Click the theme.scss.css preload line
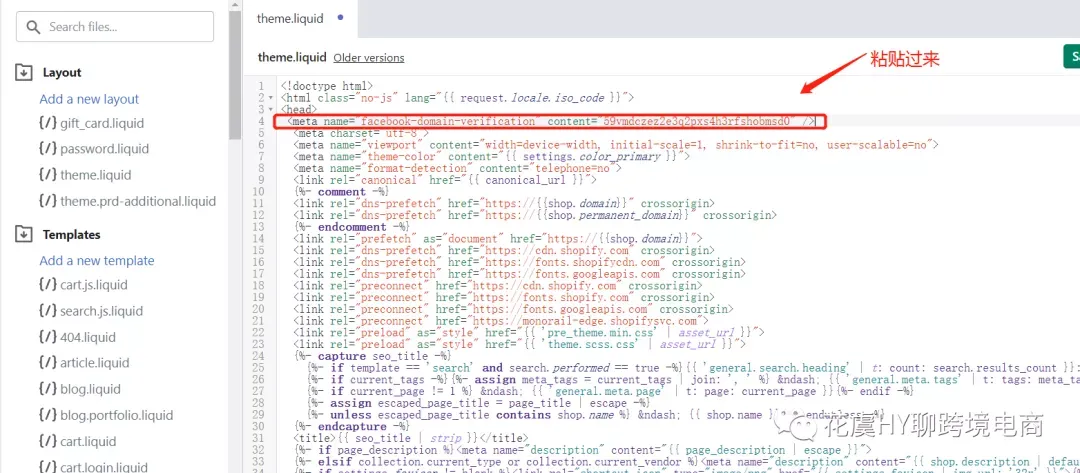Screen dimensions: 1080x473 coord(519,344)
